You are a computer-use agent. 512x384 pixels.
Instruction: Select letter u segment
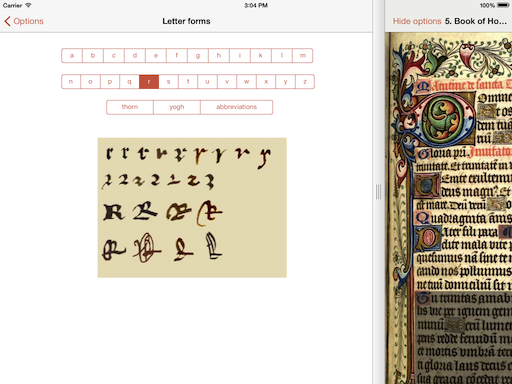(207, 82)
